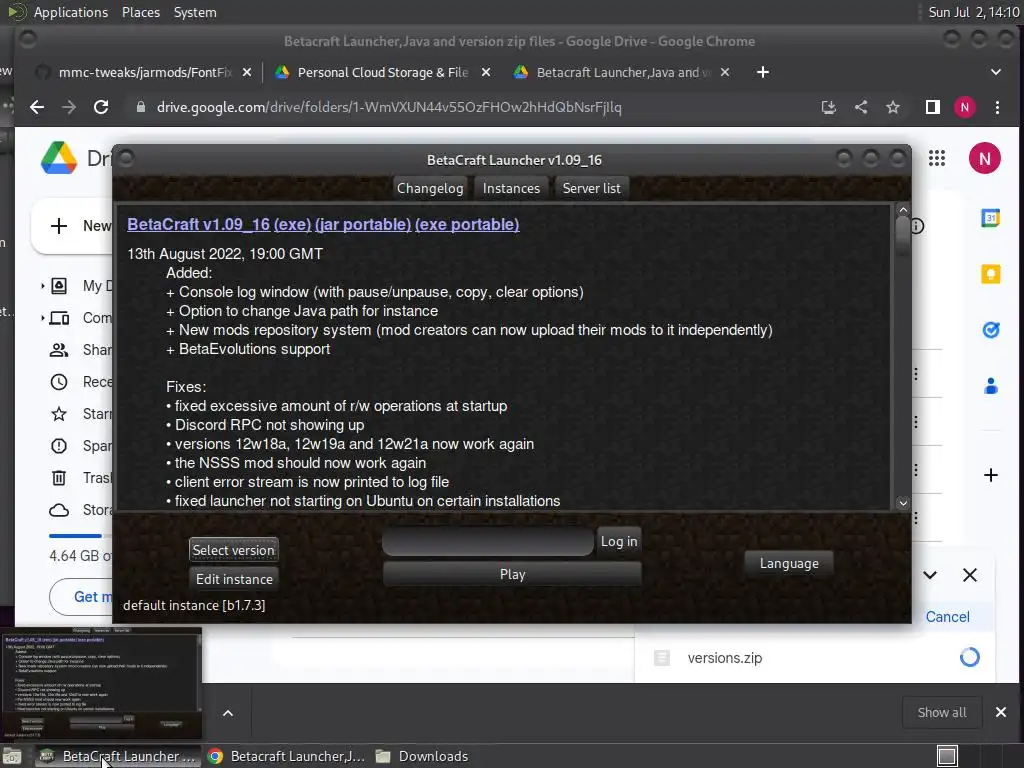
Task: Open Starred in Drive sidebar
Action: [x=80, y=414]
